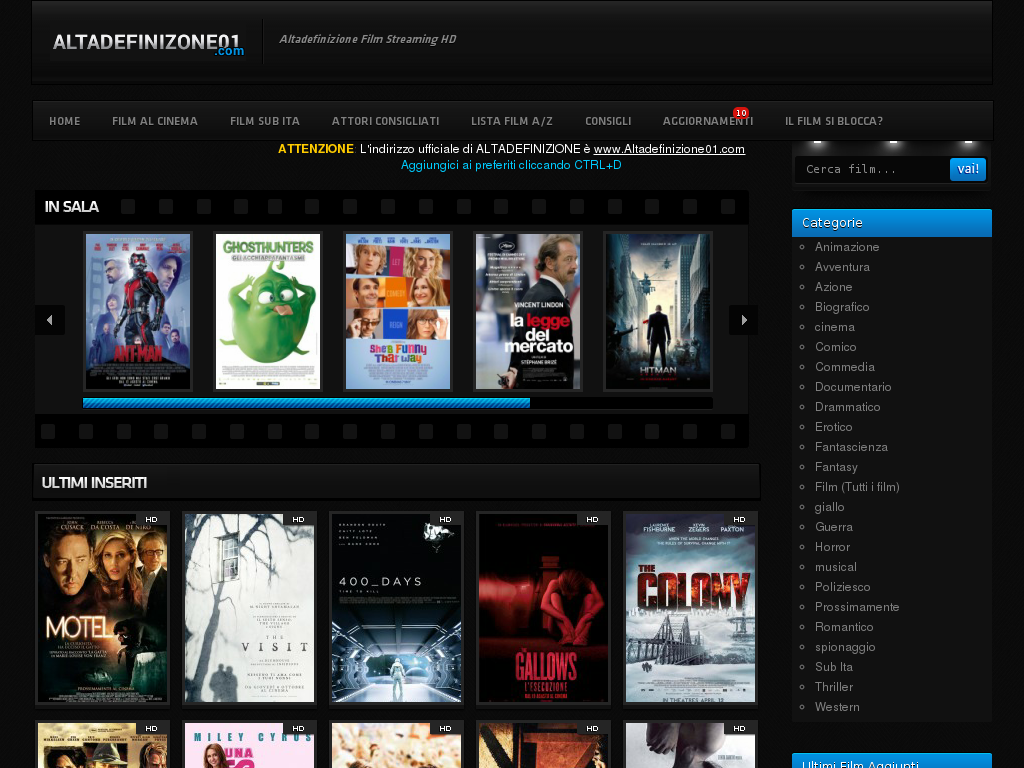This screenshot has width=1024, height=768.
Task: Click the HD badge on the Motel poster
Action: 152,519
